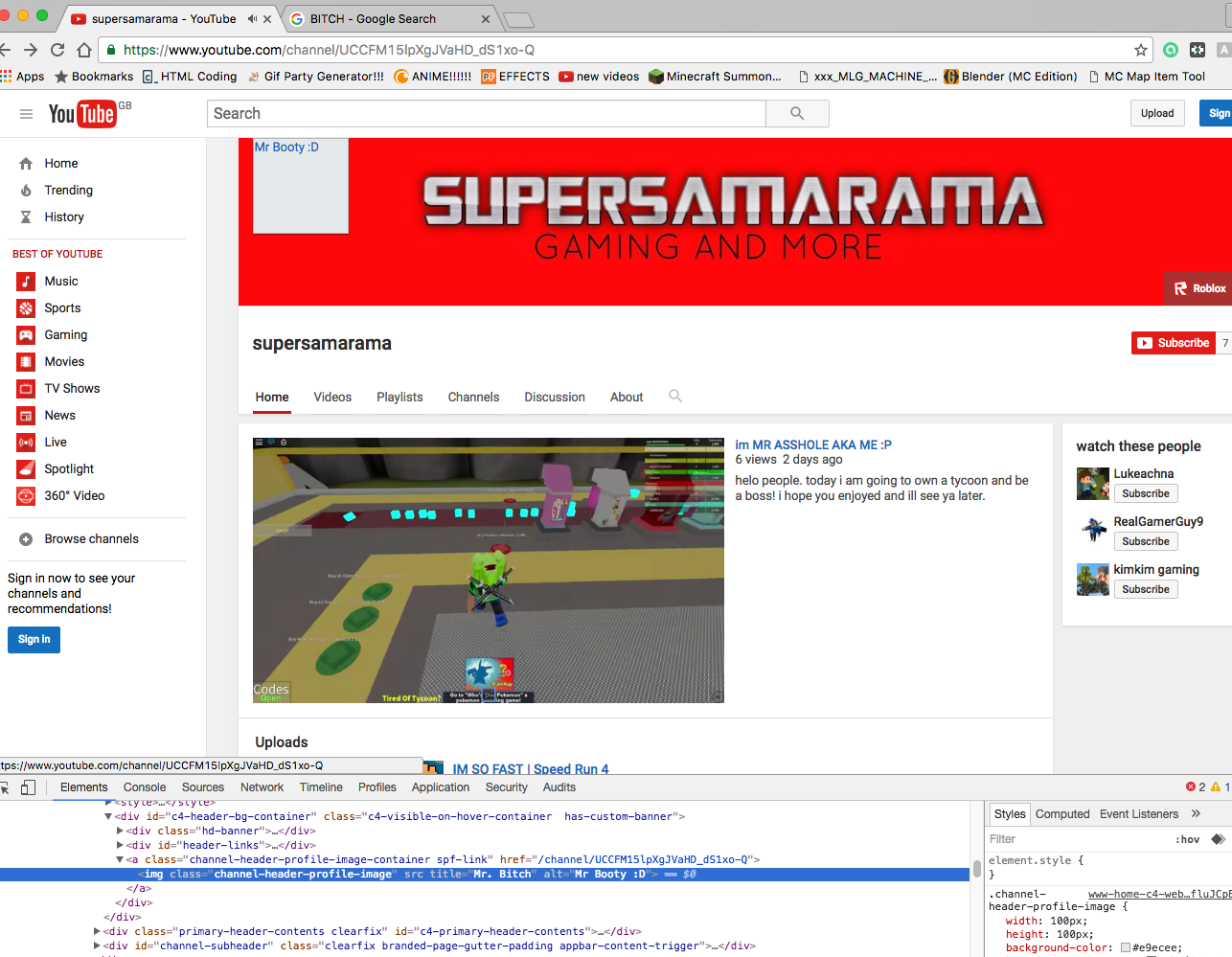The image size is (1232, 957).
Task: Click the browser address bar
Action: tap(623, 50)
